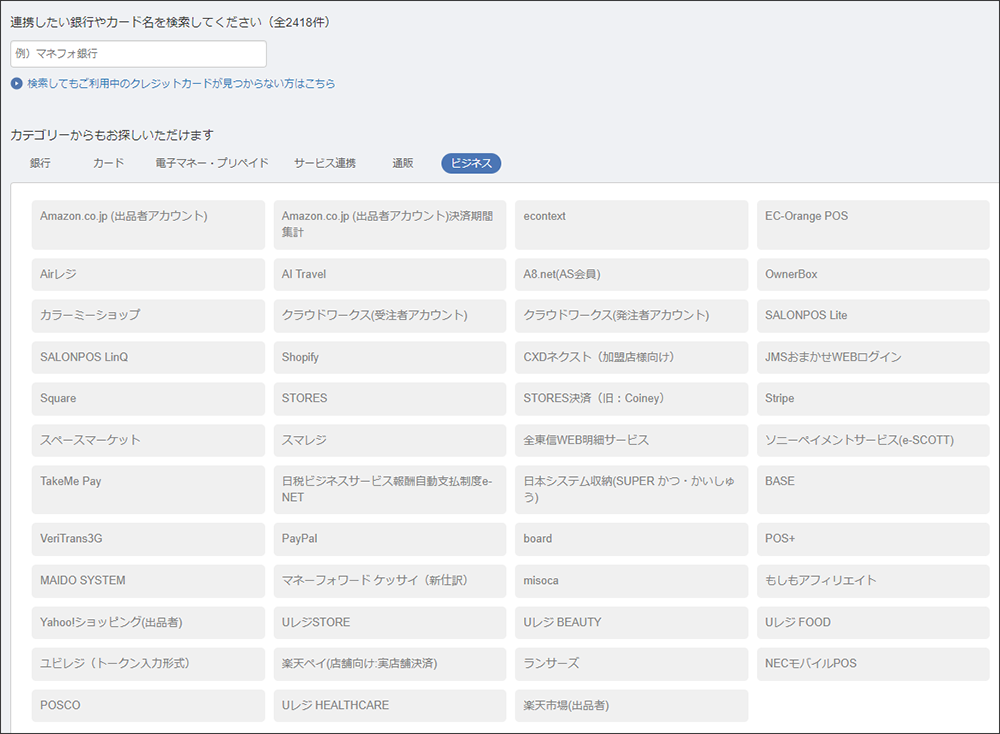Choose 全東信WEB明細サービス

pyautogui.click(x=631, y=440)
